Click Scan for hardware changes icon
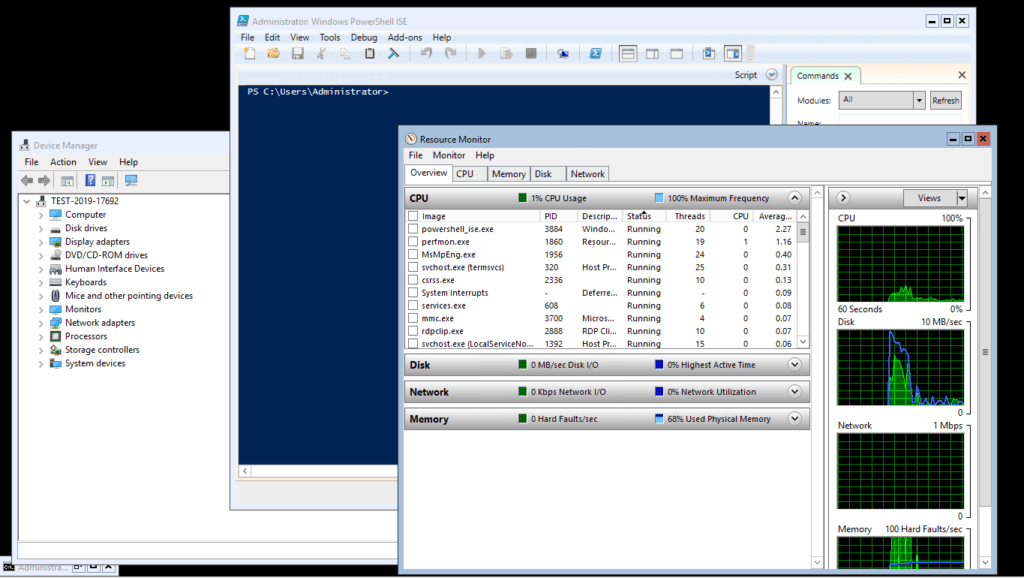Viewport: 1024px width, 578px height. [131, 180]
